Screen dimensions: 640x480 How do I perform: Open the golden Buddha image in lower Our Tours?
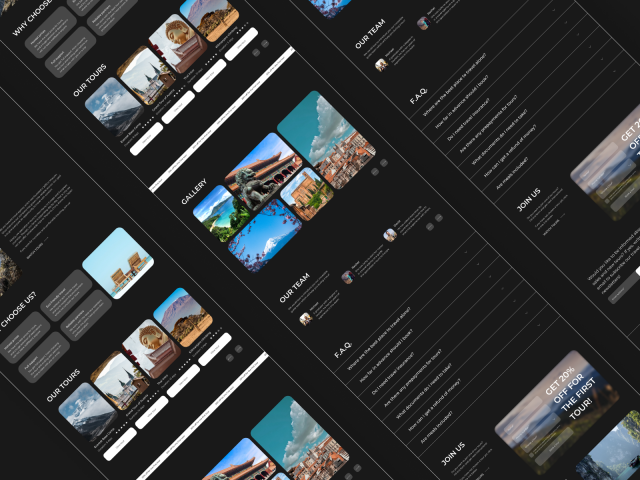[x=151, y=349]
